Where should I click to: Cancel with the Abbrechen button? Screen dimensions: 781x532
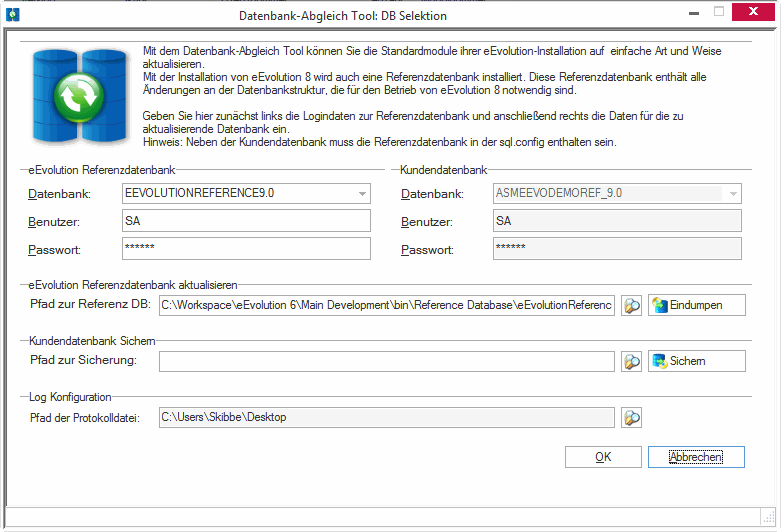coord(696,457)
